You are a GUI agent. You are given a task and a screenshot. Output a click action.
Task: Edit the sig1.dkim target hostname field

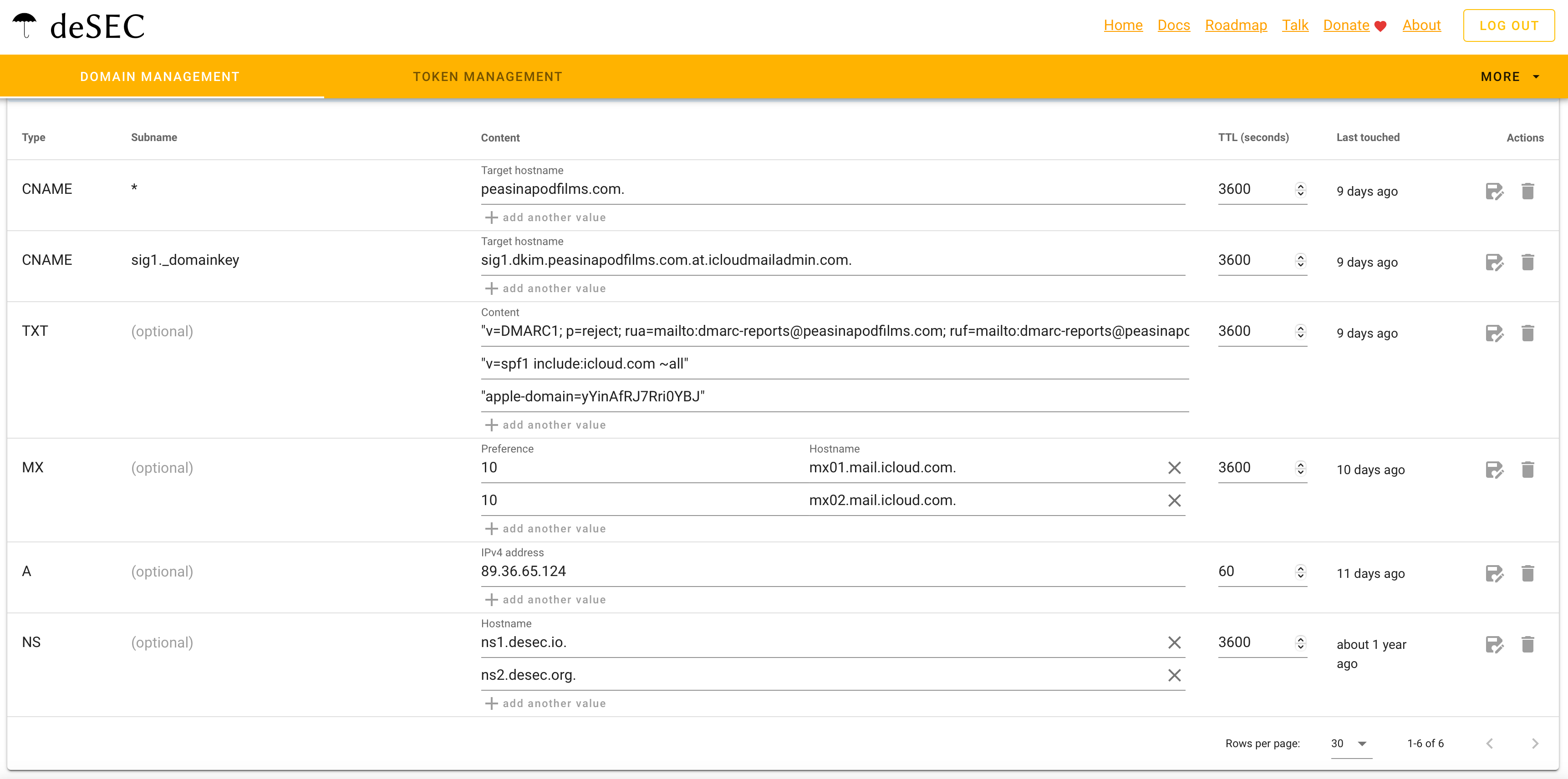[833, 260]
